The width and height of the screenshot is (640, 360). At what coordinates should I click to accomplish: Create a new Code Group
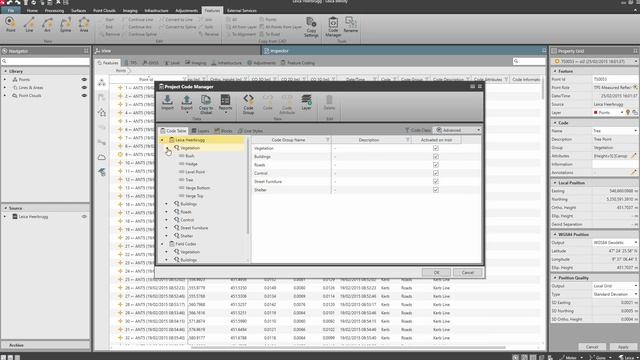pyautogui.click(x=248, y=104)
